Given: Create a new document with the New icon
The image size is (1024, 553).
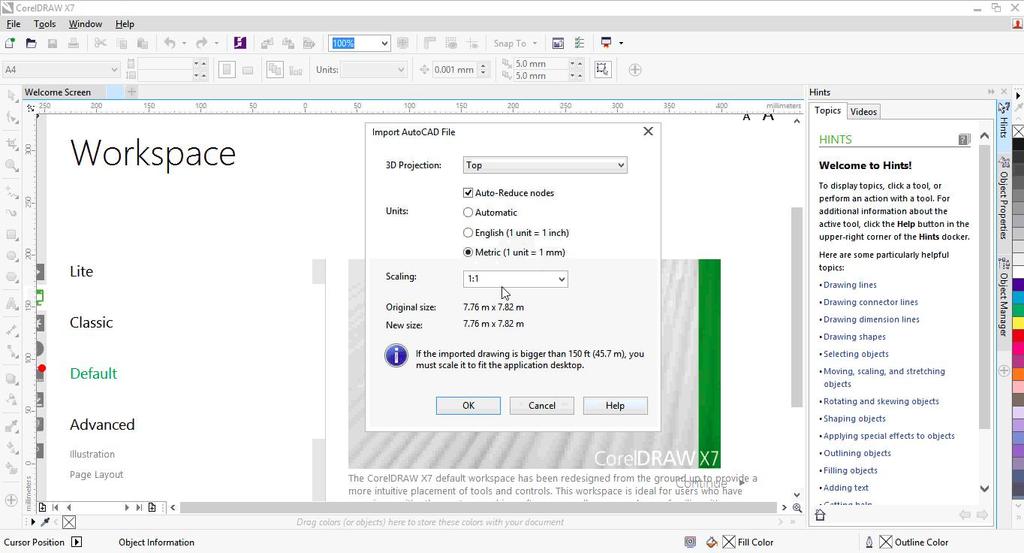Looking at the screenshot, I should [x=10, y=43].
